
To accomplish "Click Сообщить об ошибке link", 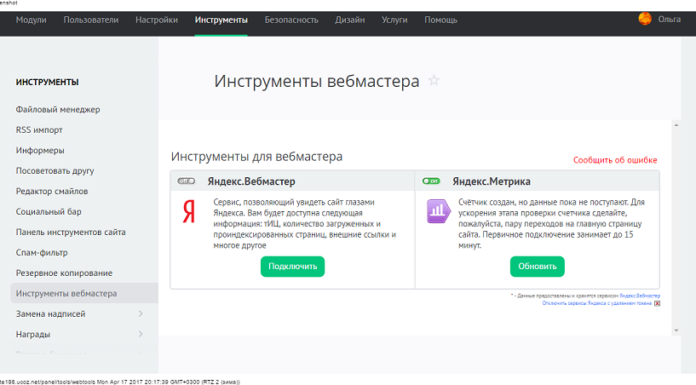I will tap(615, 160).
